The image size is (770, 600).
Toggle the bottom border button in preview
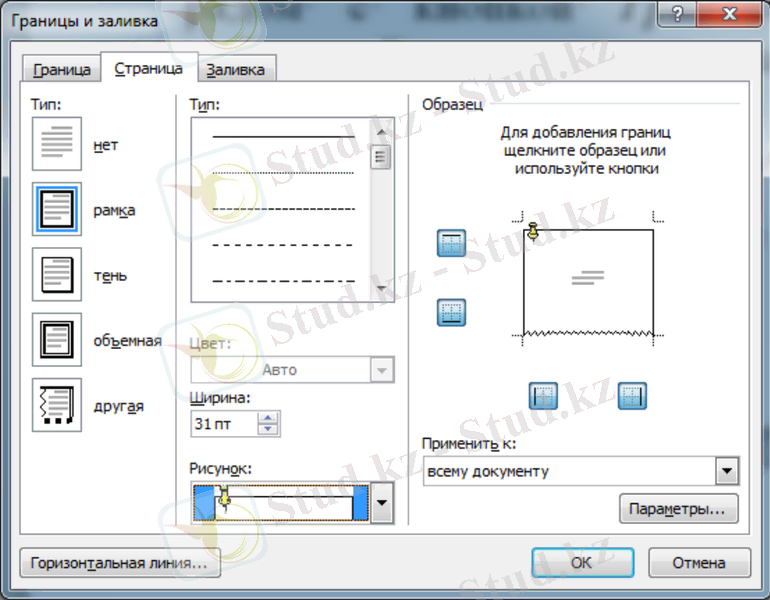[451, 312]
